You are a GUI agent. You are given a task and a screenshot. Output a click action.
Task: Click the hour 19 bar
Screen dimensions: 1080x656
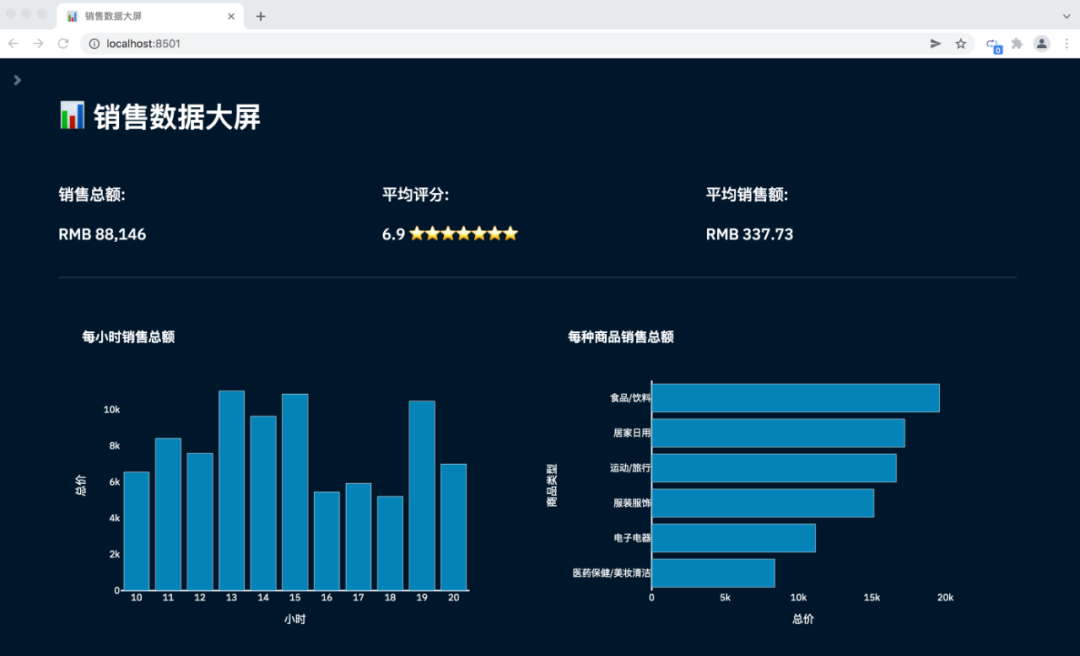click(422, 495)
